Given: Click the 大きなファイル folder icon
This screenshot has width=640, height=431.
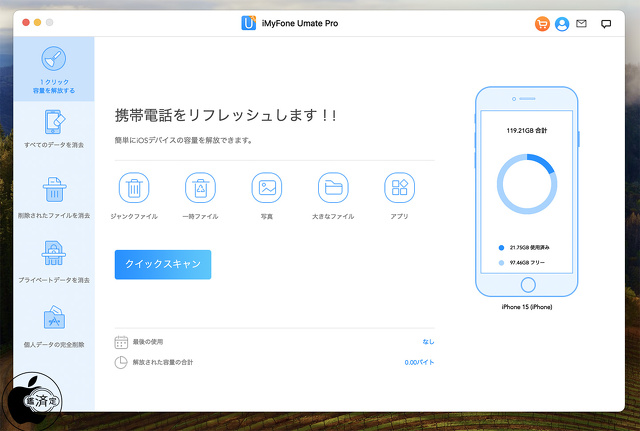Looking at the screenshot, I should tap(333, 188).
